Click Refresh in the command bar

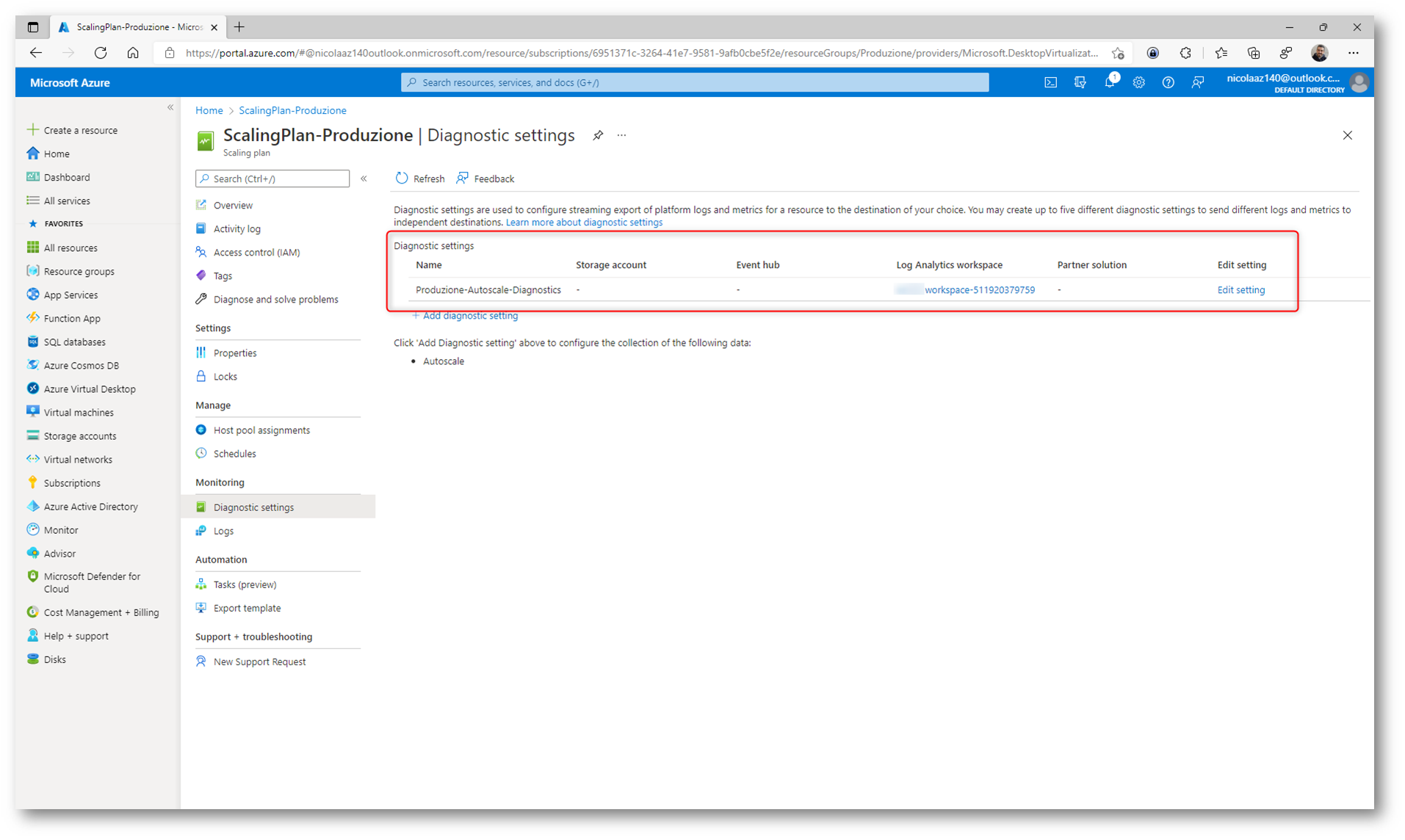(x=420, y=178)
